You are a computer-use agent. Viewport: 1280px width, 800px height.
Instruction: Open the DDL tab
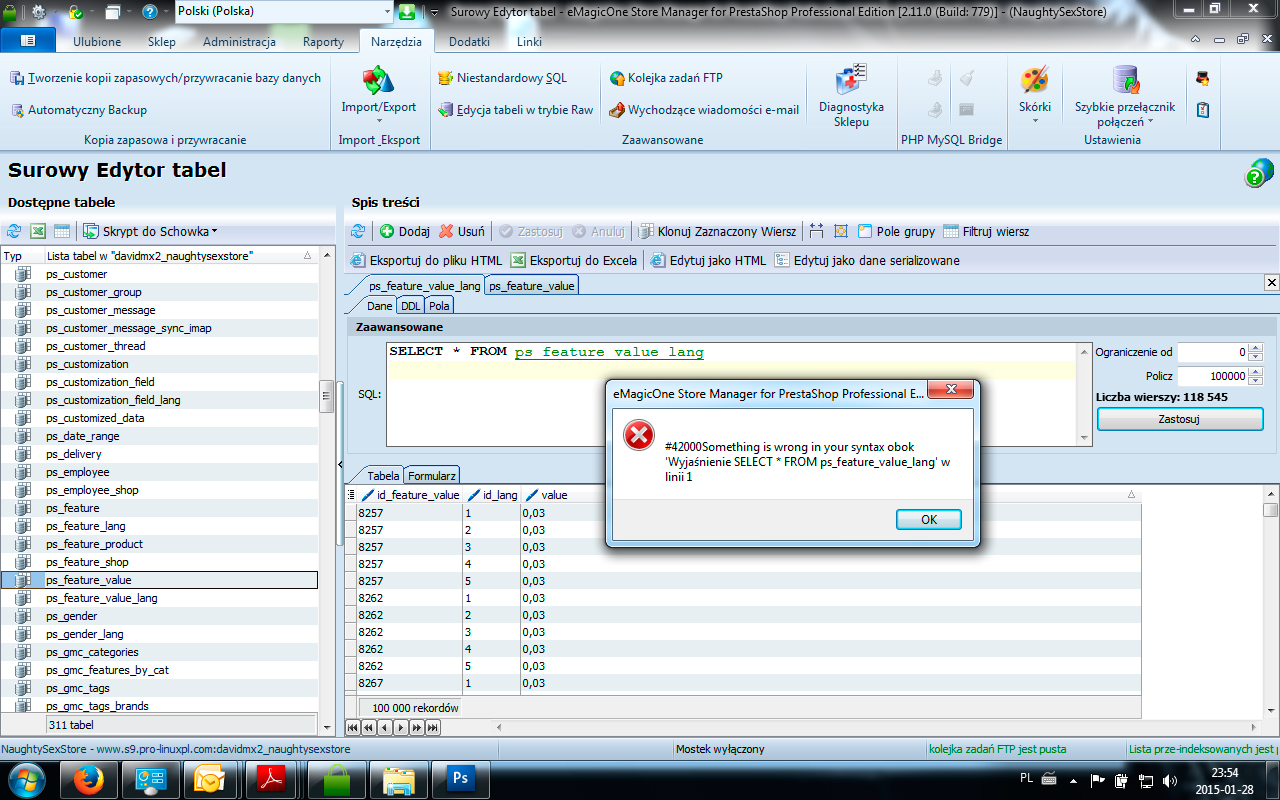pyautogui.click(x=411, y=305)
